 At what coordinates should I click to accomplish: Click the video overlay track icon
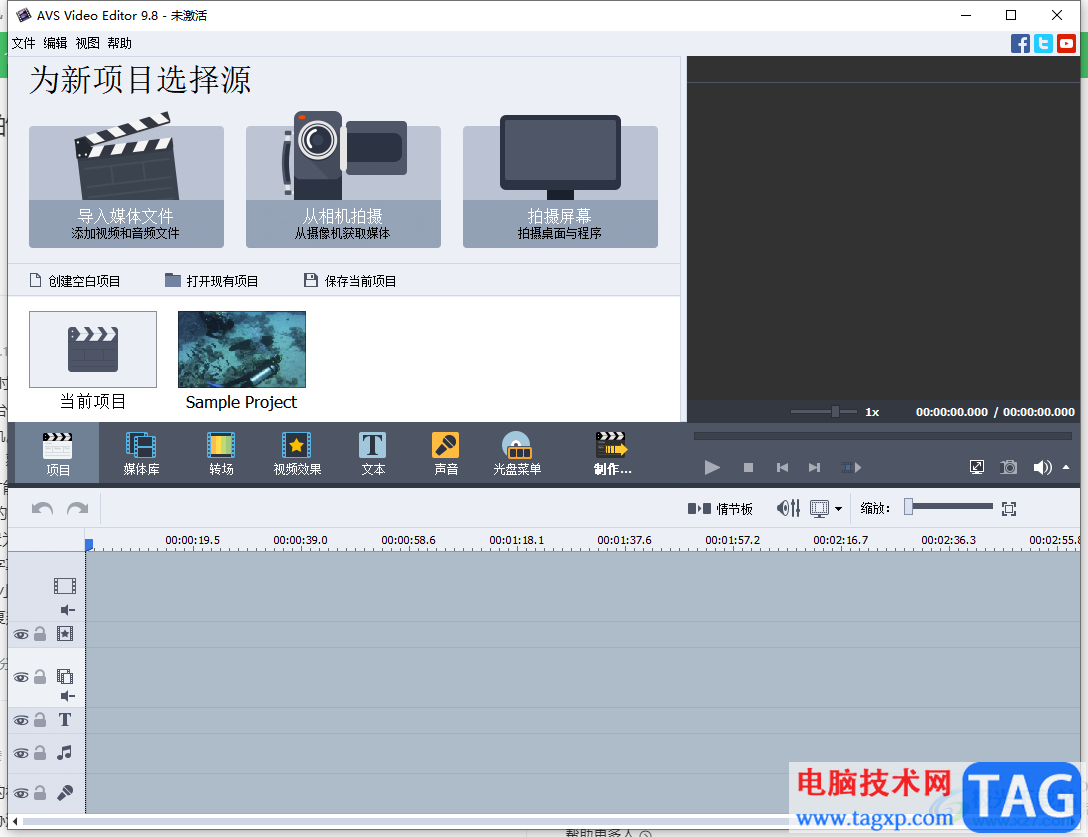coord(65,676)
